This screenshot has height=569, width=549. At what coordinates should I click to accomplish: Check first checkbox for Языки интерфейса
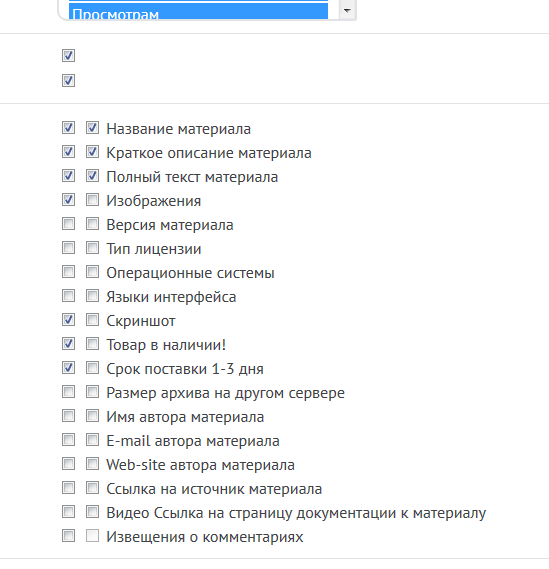coord(68,296)
